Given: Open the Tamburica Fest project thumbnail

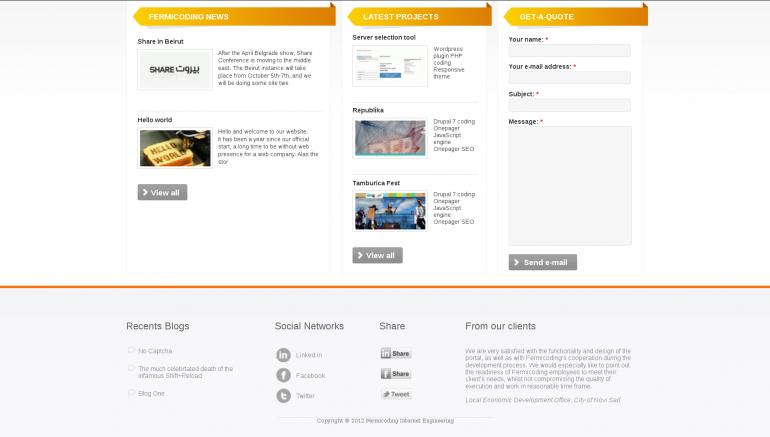Looking at the screenshot, I should (x=390, y=211).
